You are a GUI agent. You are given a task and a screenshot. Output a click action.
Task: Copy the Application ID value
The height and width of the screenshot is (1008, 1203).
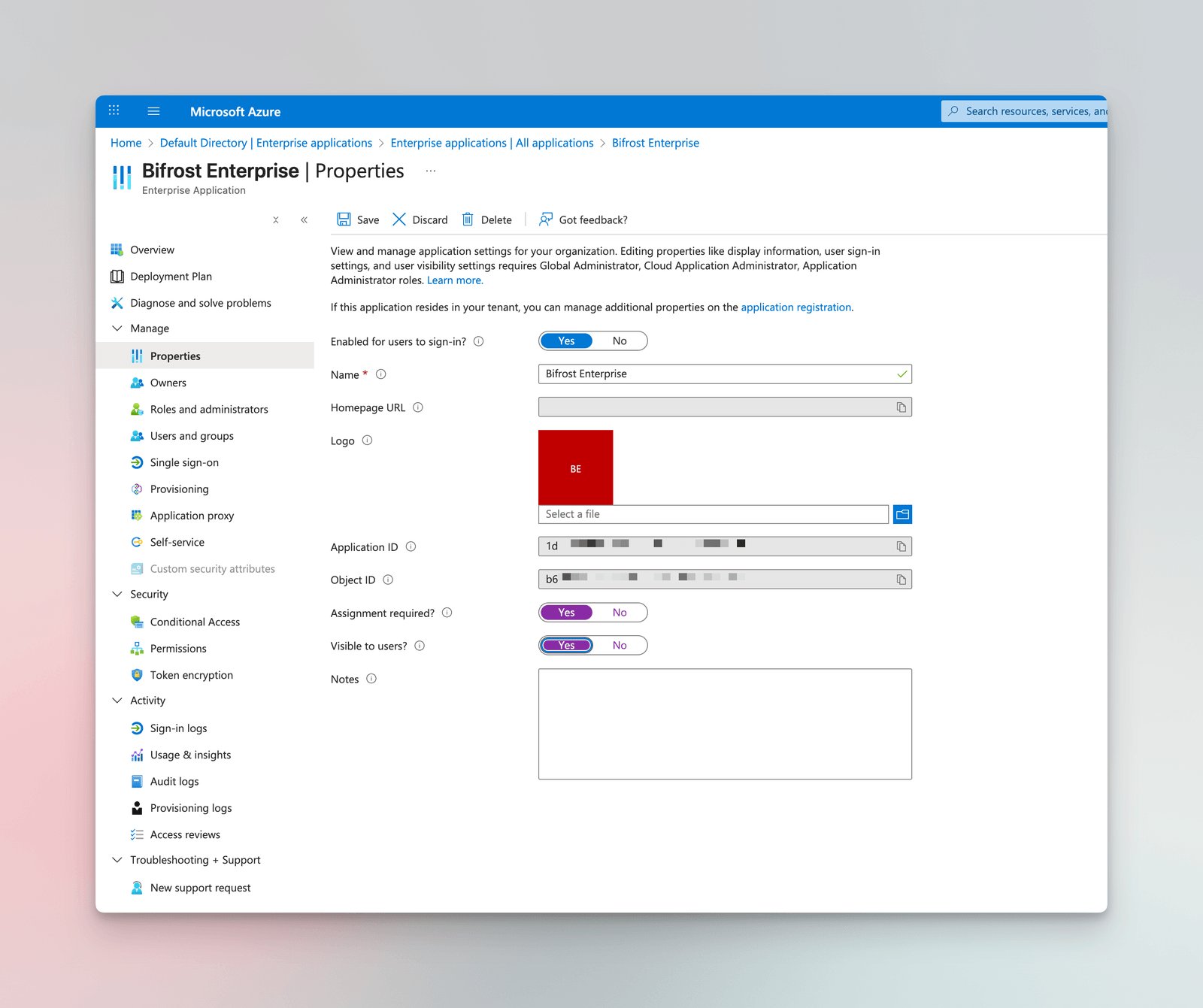coord(901,546)
